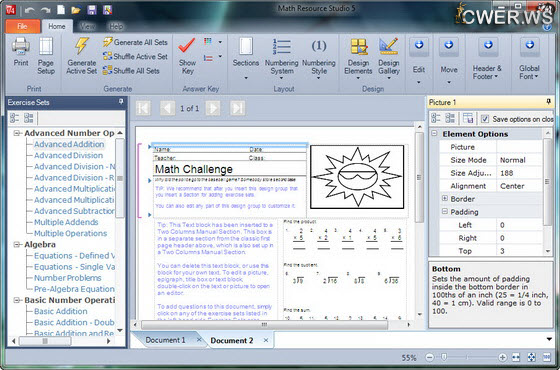Expand the Border property group

[445, 198]
